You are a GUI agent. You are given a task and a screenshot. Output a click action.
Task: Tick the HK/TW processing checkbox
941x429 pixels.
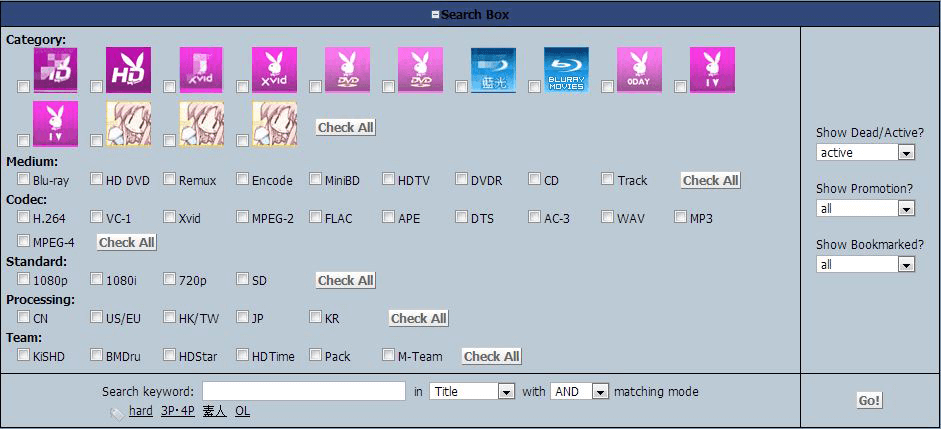(169, 317)
